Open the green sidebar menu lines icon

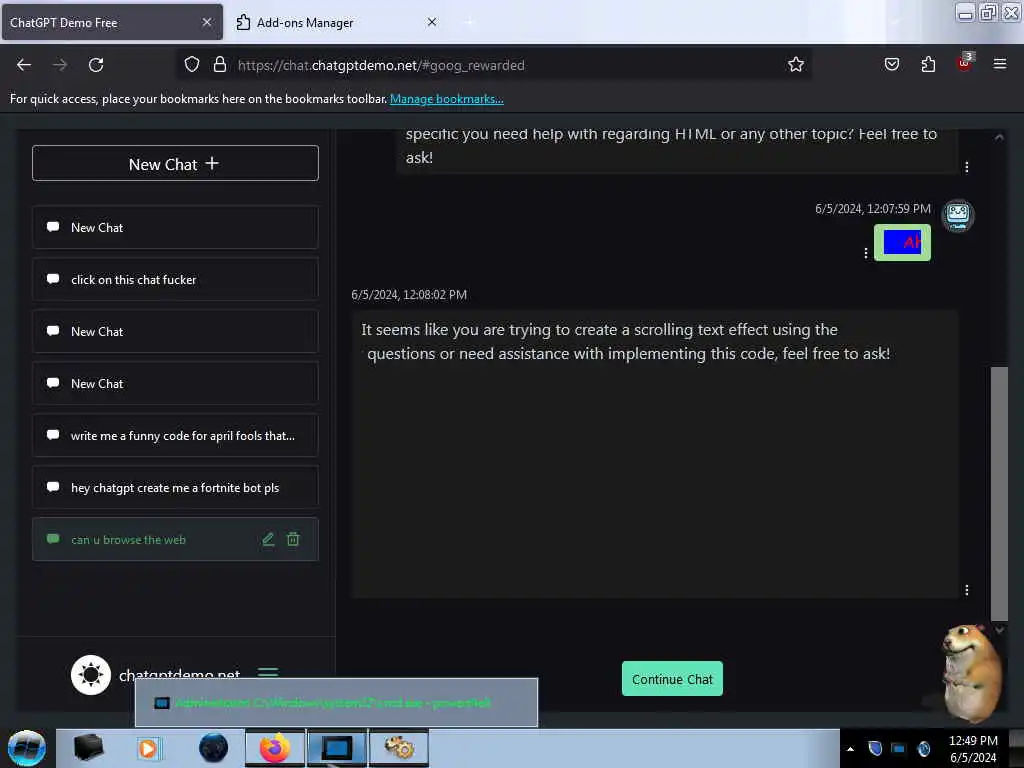pyautogui.click(x=268, y=671)
